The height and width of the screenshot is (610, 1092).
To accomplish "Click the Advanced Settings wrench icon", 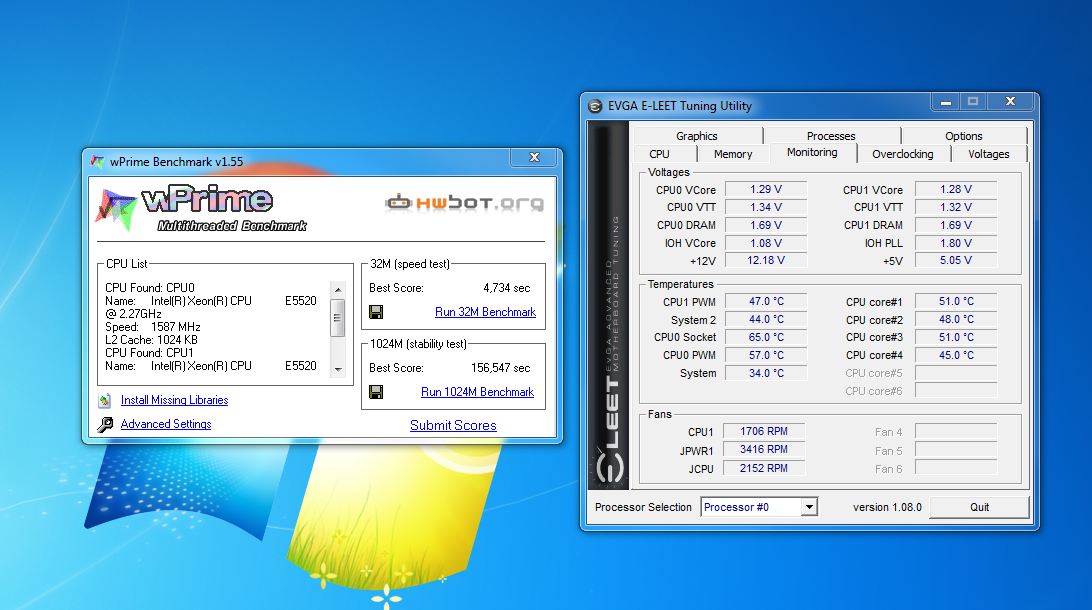I will (105, 424).
